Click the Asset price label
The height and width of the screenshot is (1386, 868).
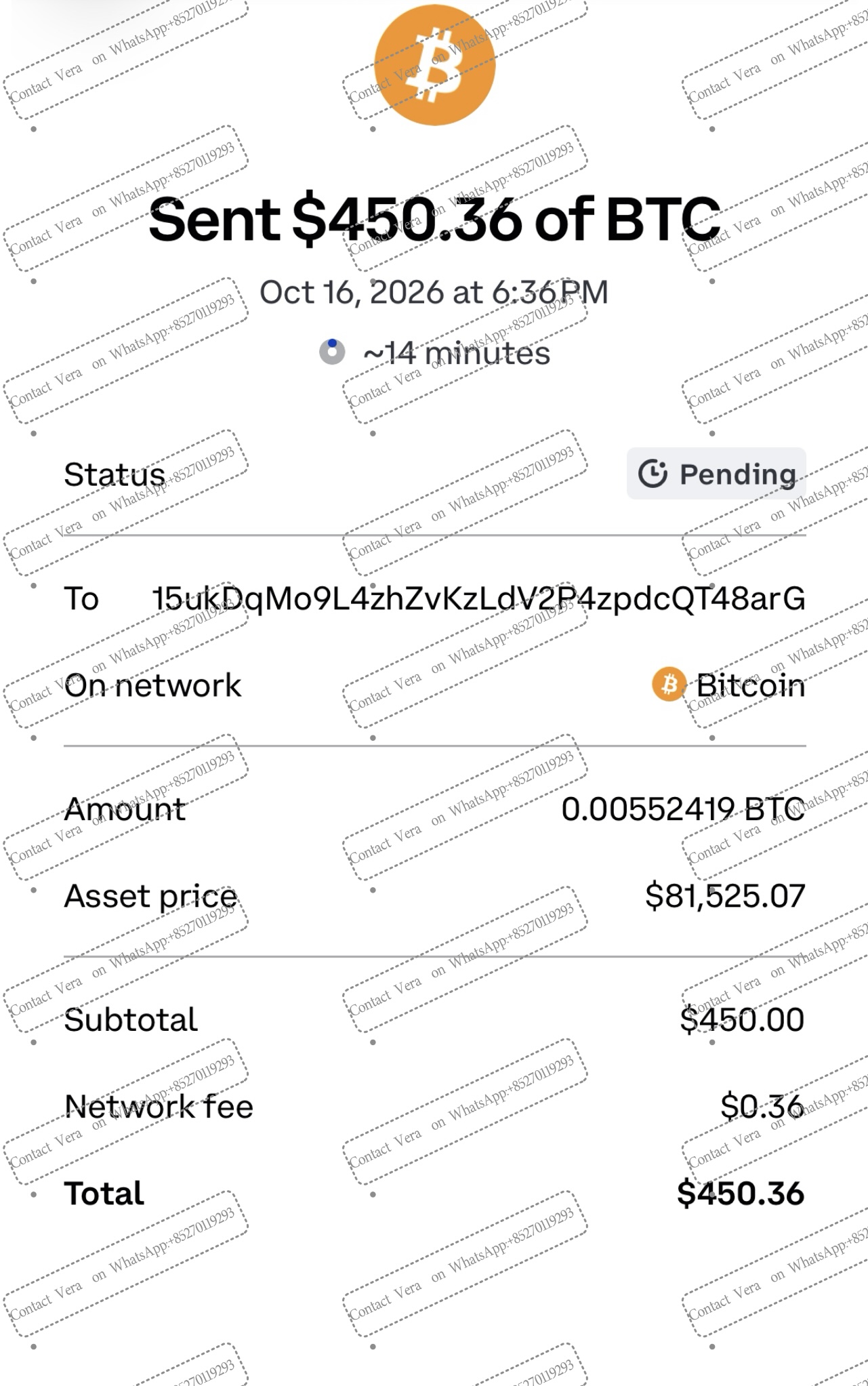coord(150,897)
